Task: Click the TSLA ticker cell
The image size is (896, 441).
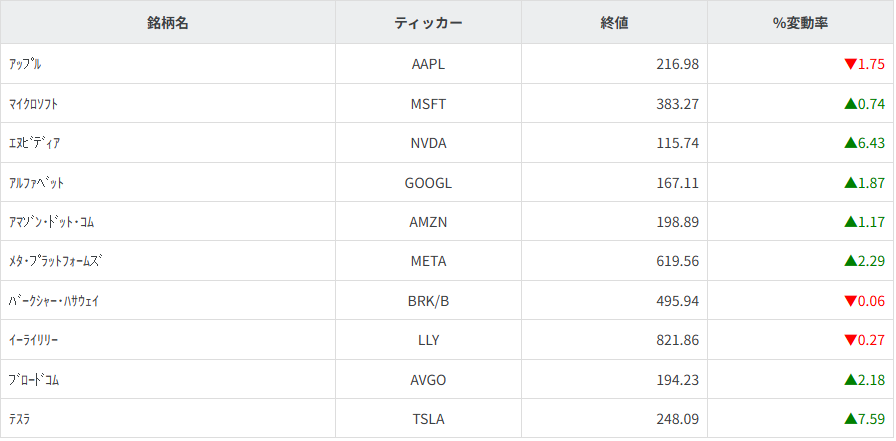Action: pyautogui.click(x=428, y=419)
